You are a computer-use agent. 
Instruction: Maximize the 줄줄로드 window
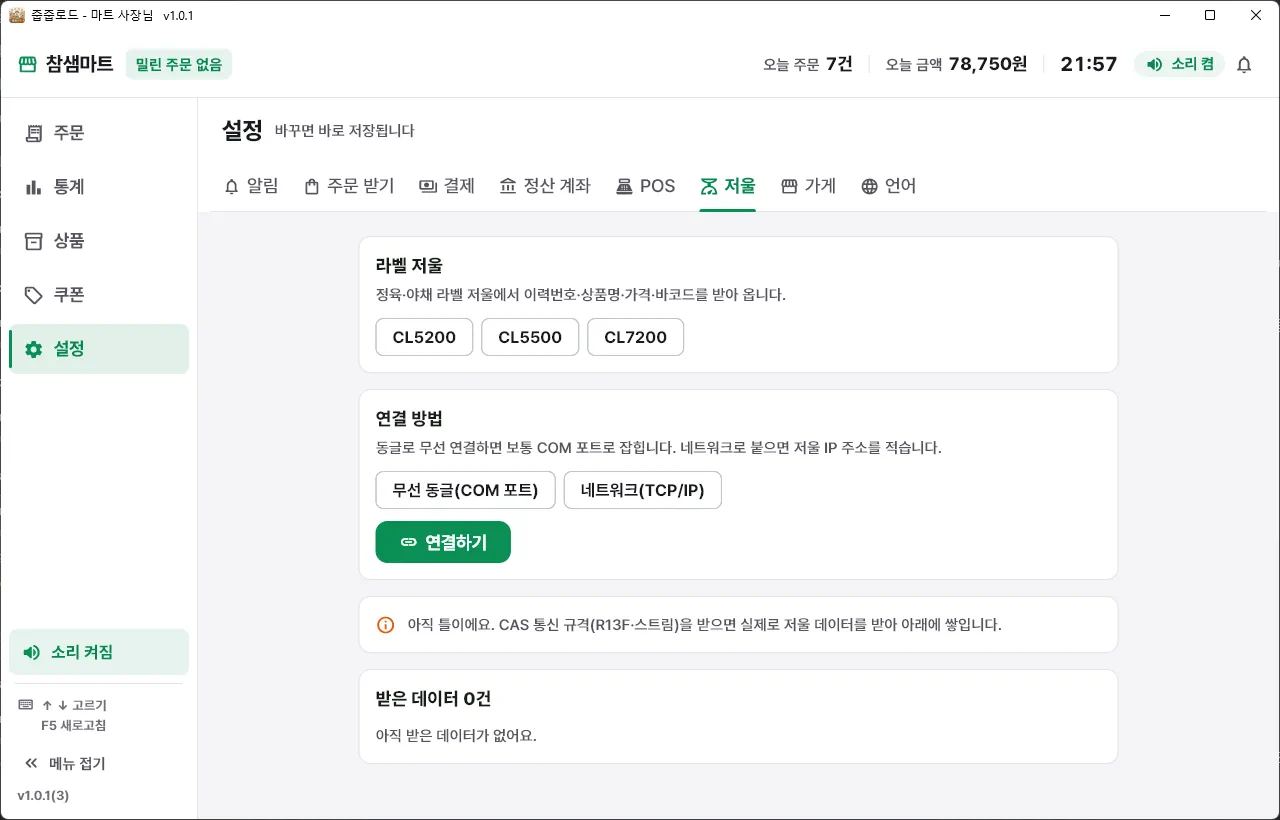[1210, 15]
